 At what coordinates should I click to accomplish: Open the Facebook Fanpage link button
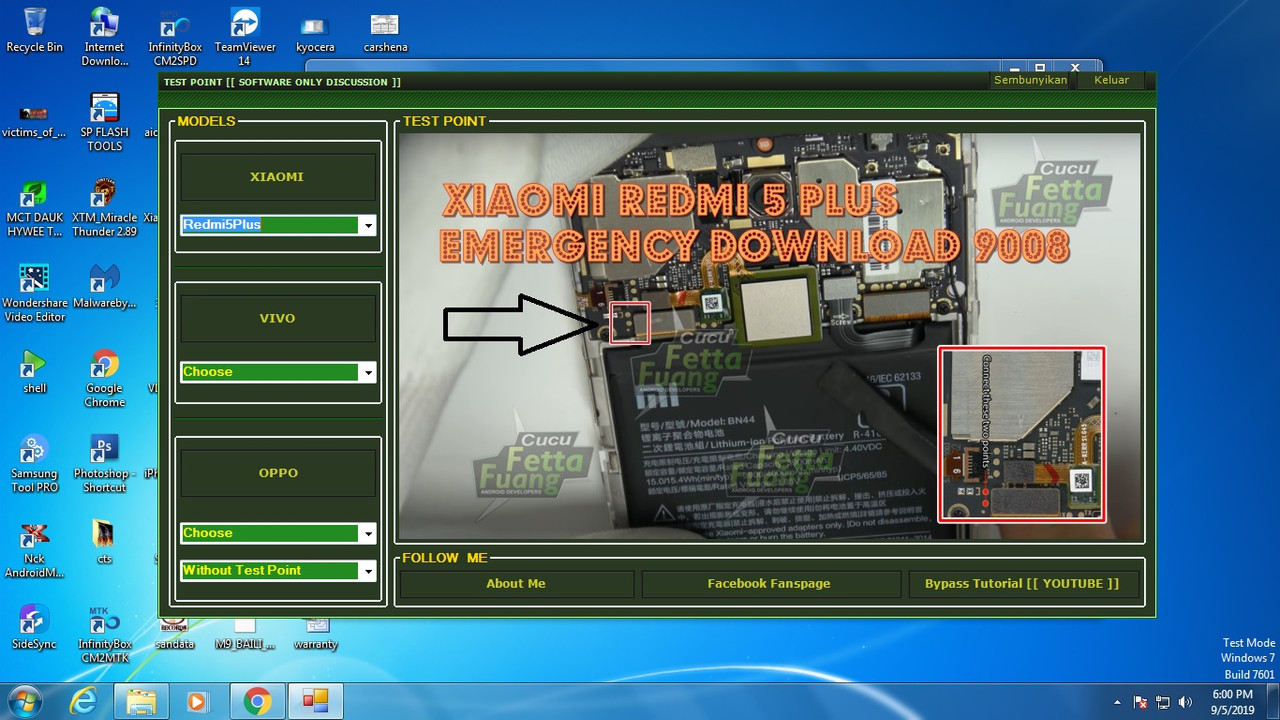(x=769, y=584)
